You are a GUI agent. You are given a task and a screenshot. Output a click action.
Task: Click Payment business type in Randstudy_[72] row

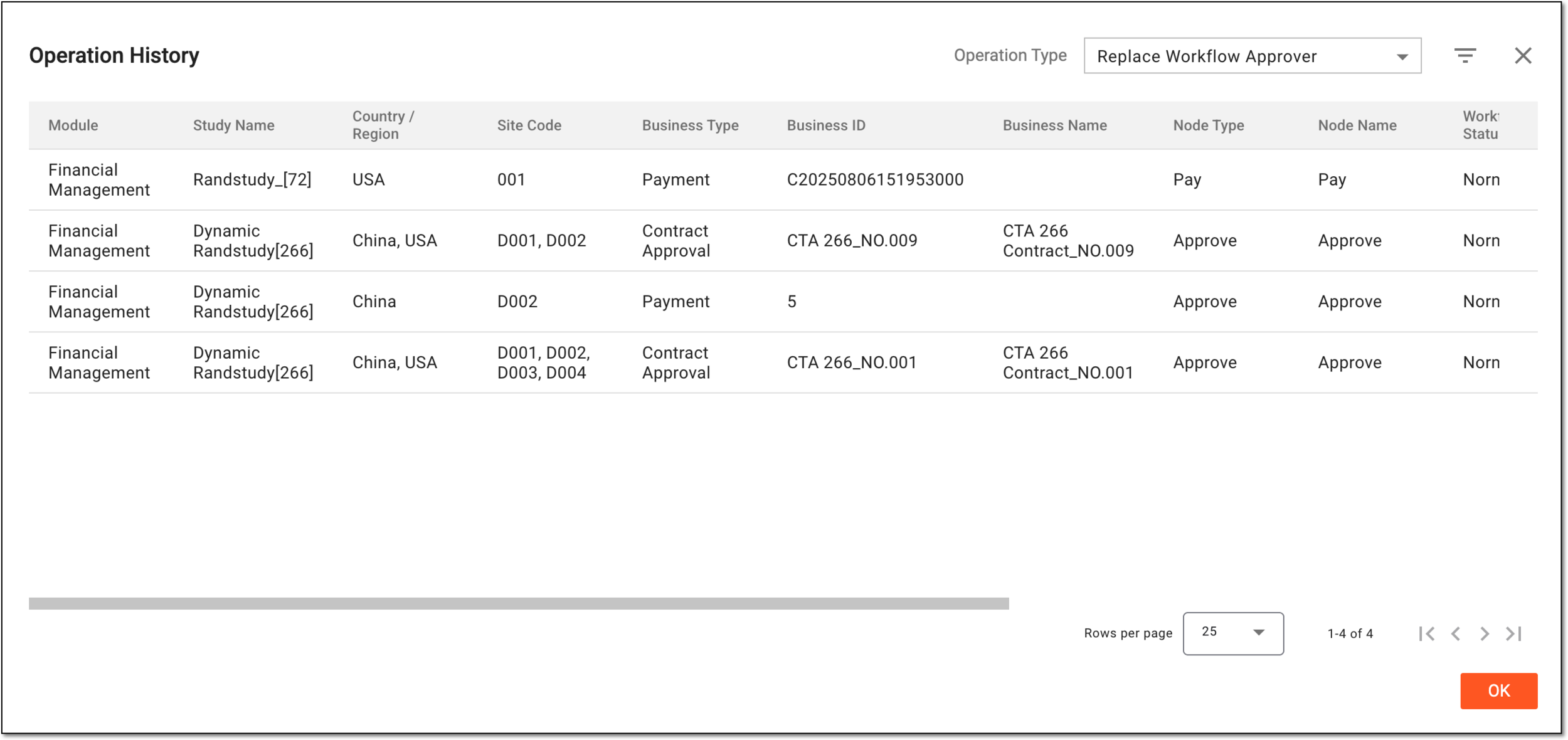click(675, 180)
